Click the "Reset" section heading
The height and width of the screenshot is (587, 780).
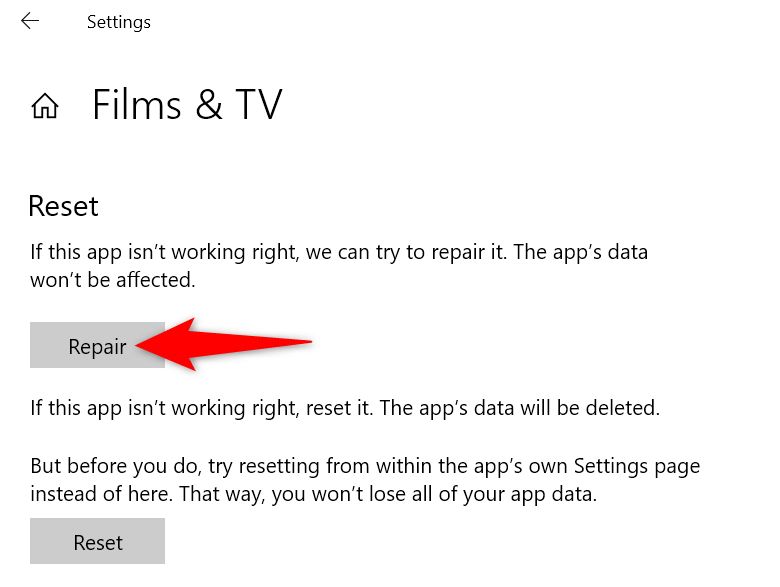[x=63, y=206]
